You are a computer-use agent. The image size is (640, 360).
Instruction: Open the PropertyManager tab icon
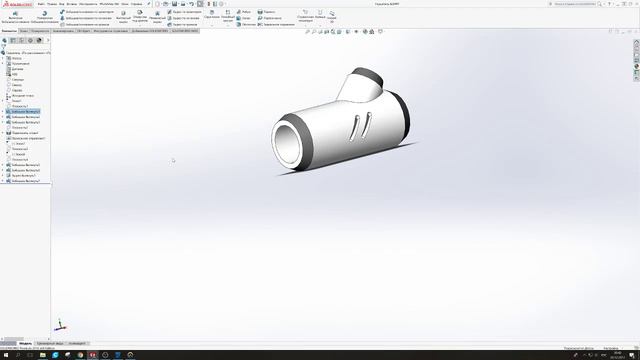point(13,40)
